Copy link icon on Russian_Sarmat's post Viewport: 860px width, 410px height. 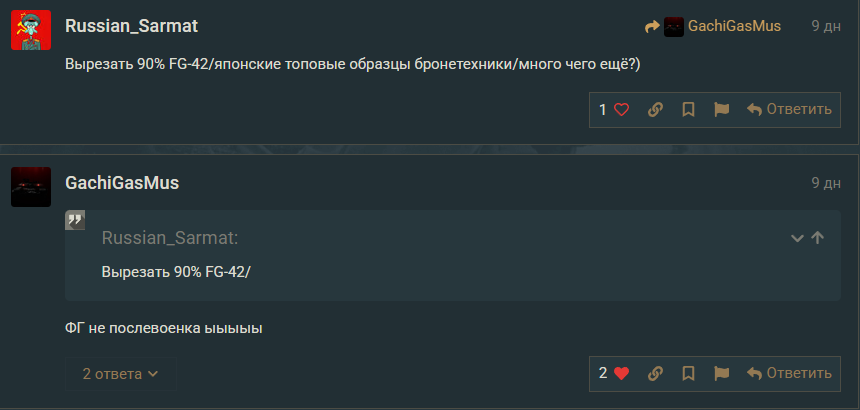coord(656,110)
